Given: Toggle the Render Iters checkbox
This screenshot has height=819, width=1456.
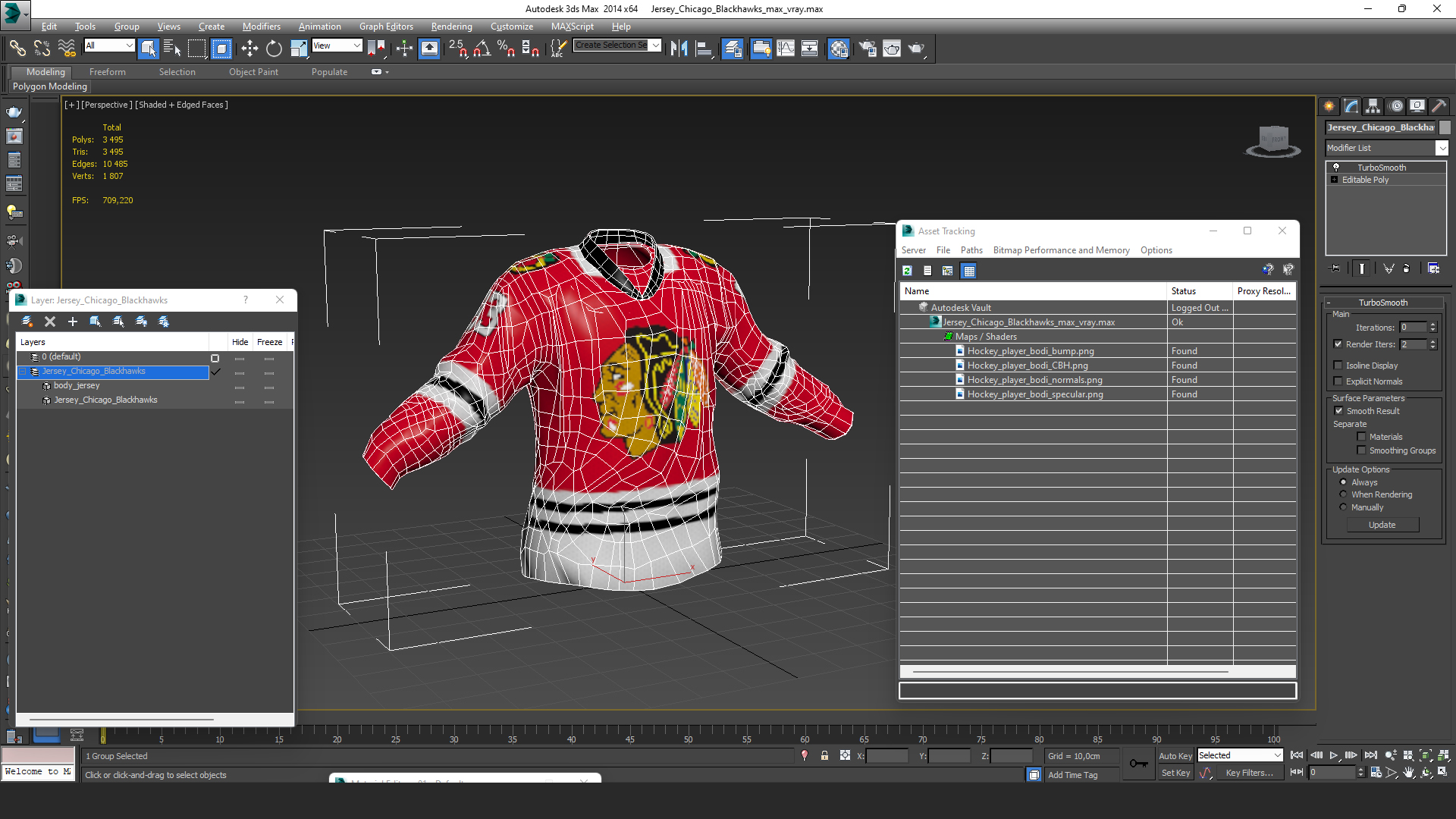Looking at the screenshot, I should (1338, 344).
